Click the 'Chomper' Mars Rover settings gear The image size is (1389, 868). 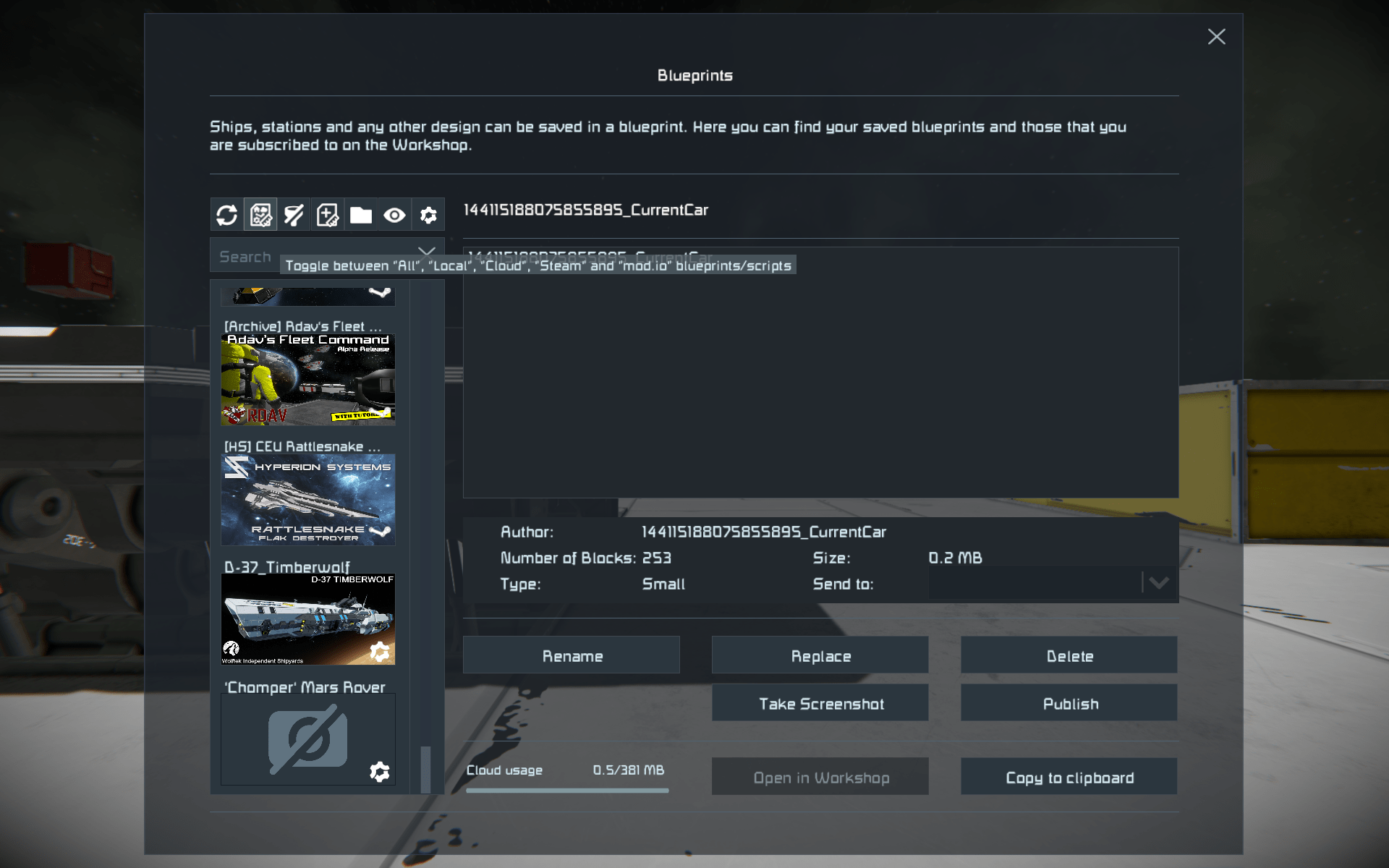click(x=378, y=771)
